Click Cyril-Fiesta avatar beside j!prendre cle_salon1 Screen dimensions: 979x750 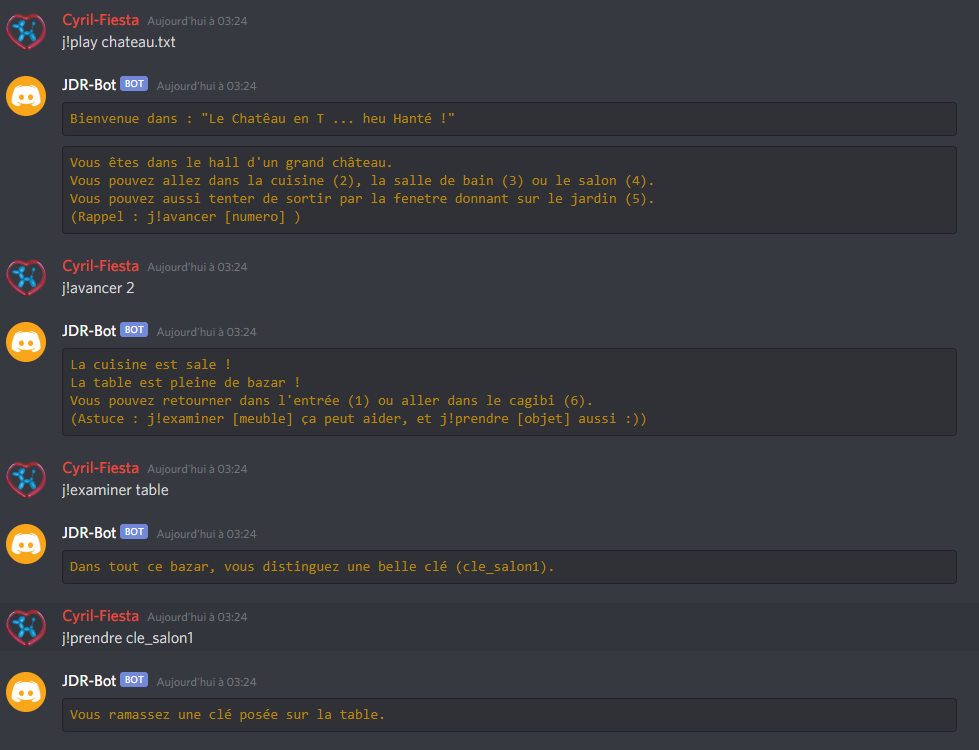click(26, 627)
